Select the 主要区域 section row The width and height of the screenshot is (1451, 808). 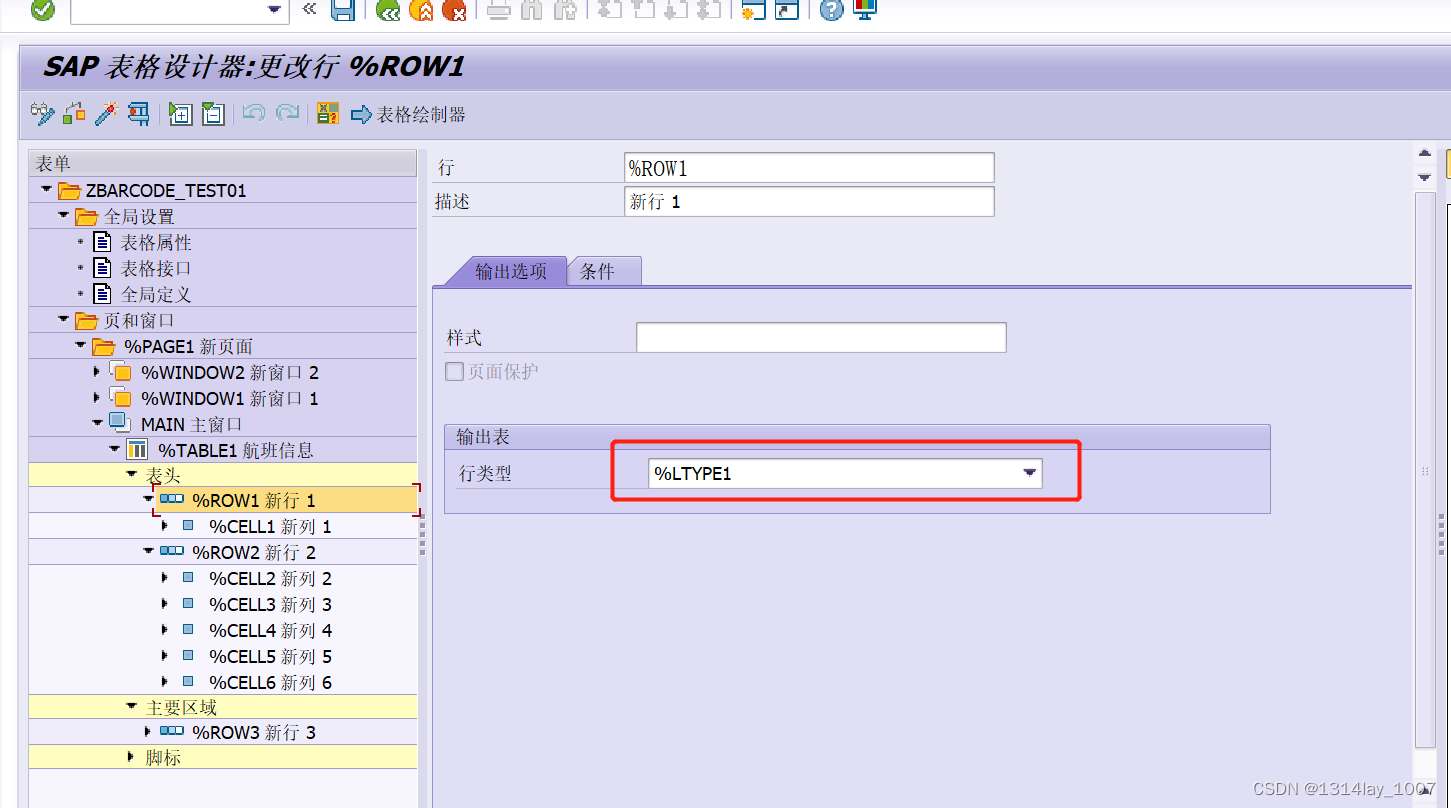pos(223,707)
